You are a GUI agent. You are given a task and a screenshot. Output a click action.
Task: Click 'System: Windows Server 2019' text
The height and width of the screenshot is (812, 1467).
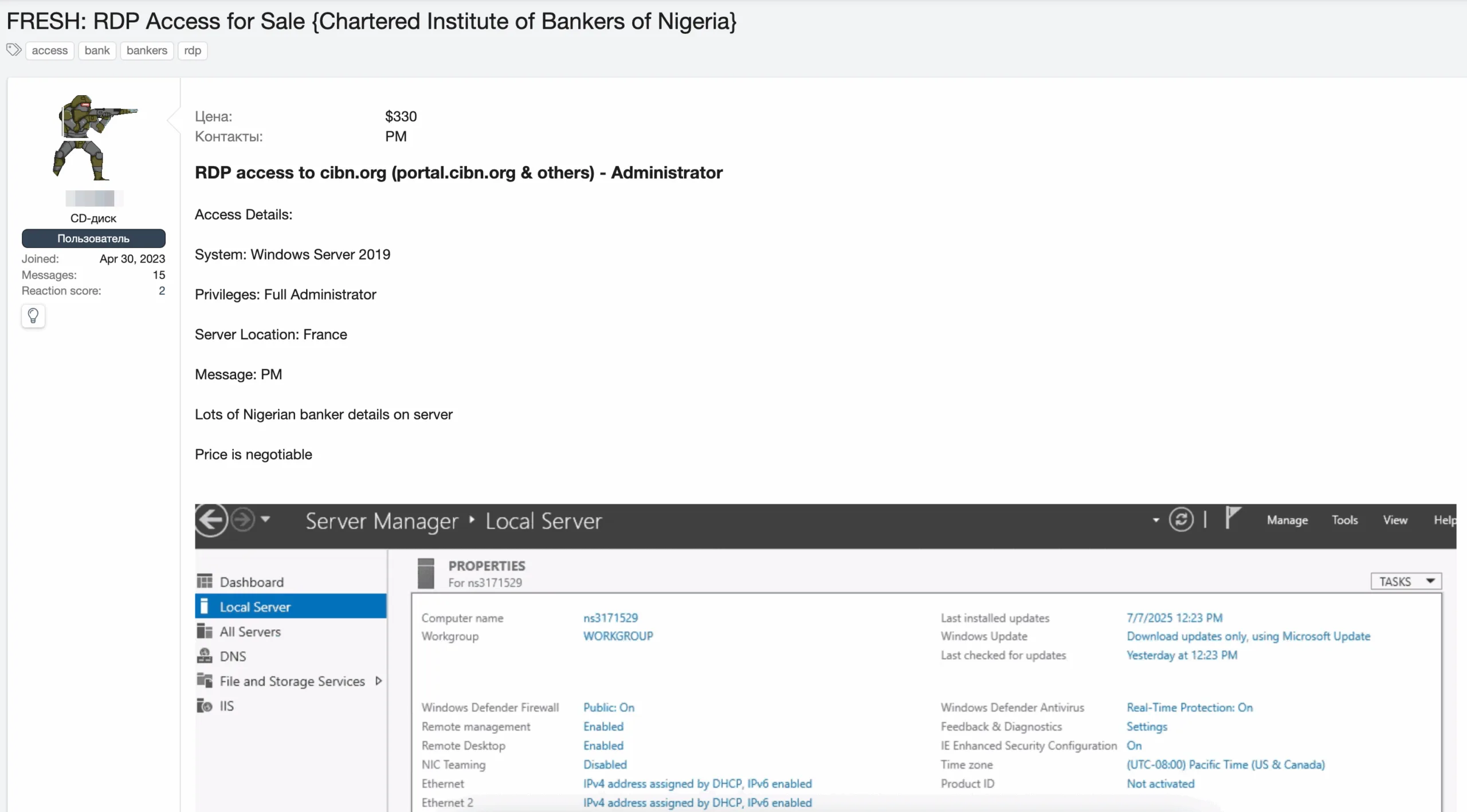coord(292,254)
